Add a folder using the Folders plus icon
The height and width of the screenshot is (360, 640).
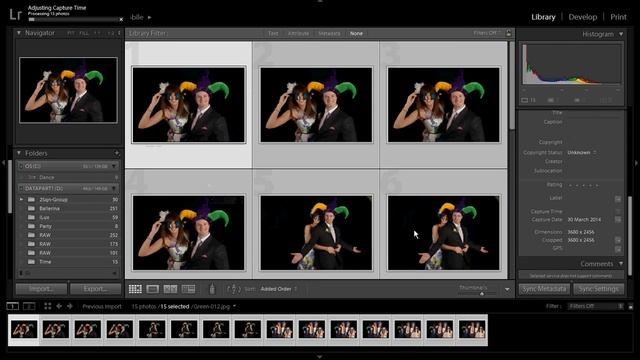116,153
